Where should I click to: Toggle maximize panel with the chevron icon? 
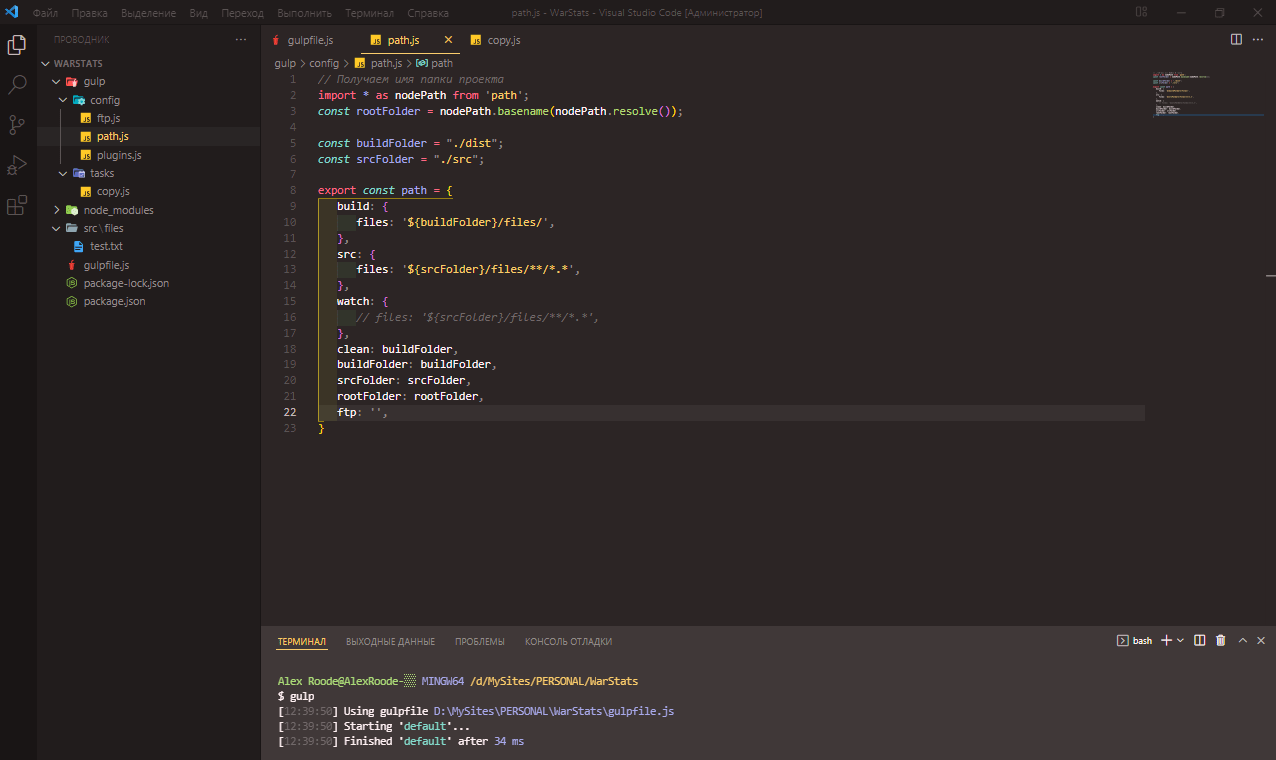point(1241,640)
